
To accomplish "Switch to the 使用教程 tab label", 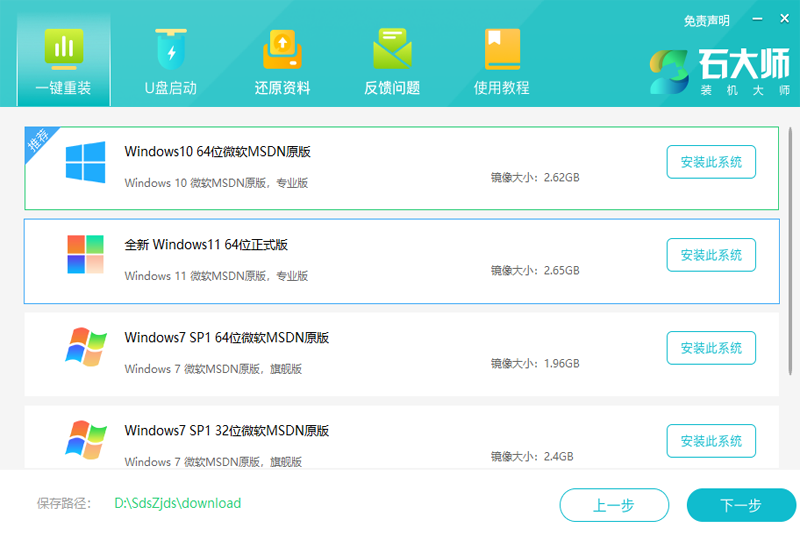I will 502,88.
